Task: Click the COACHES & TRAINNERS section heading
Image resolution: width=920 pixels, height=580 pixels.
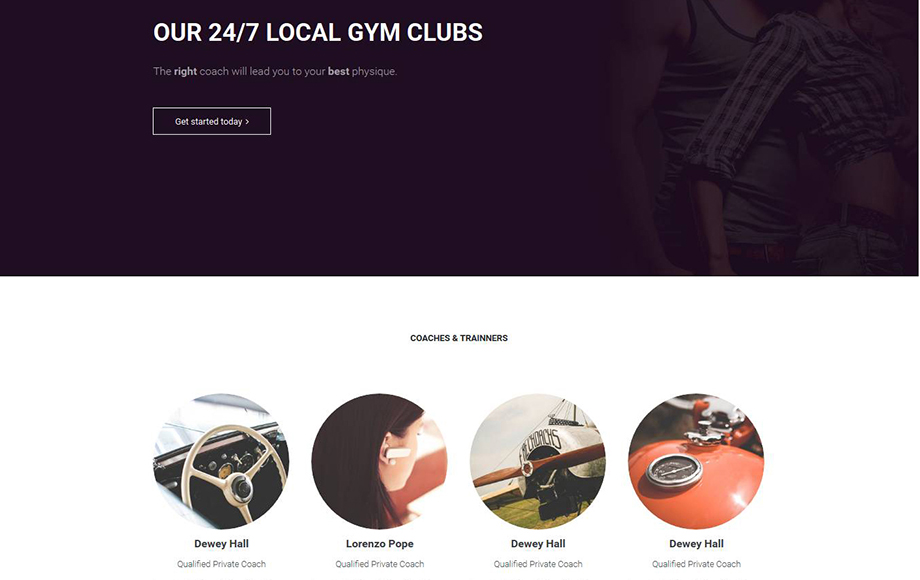Action: point(459,338)
